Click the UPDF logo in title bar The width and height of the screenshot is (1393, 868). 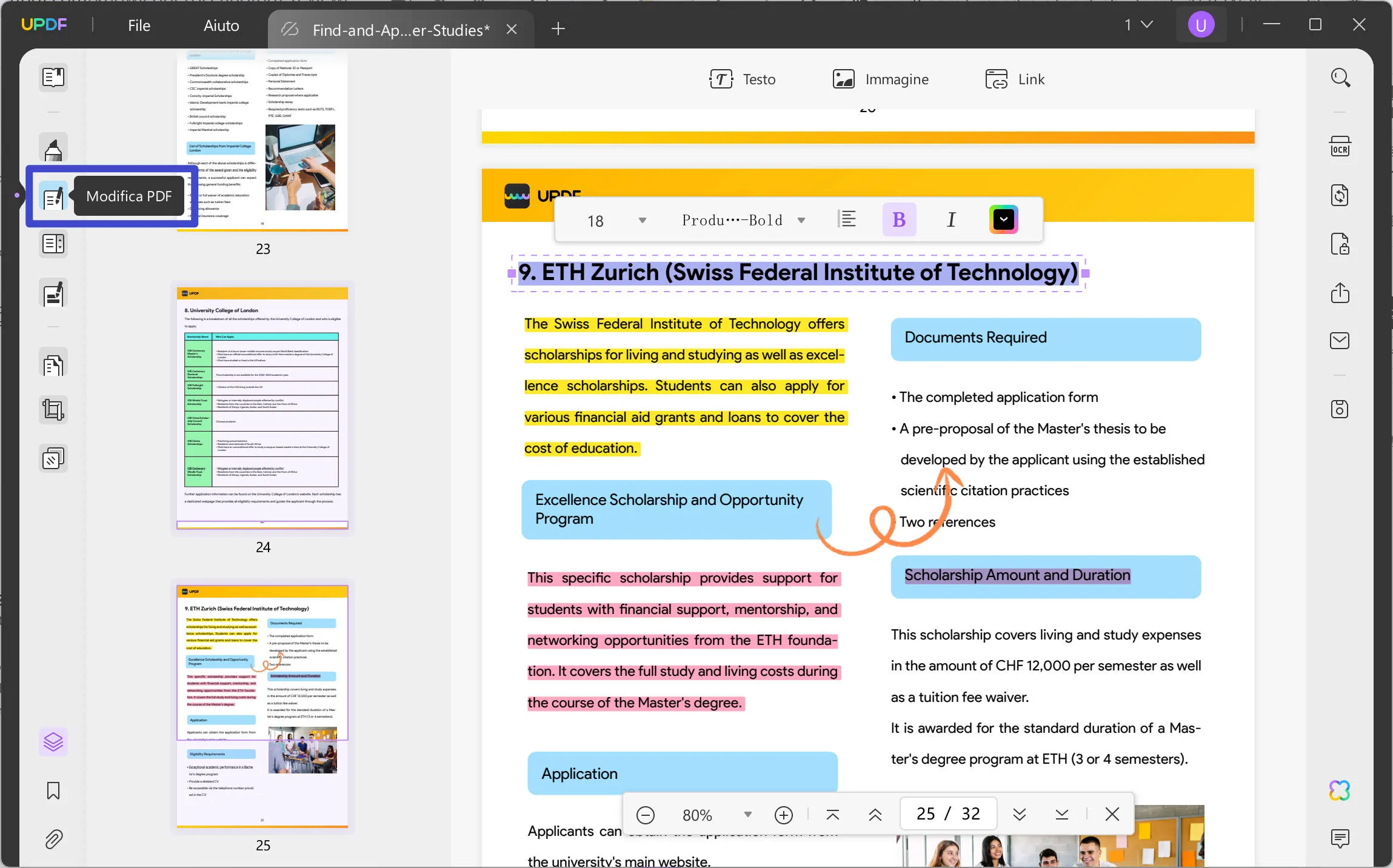point(44,25)
